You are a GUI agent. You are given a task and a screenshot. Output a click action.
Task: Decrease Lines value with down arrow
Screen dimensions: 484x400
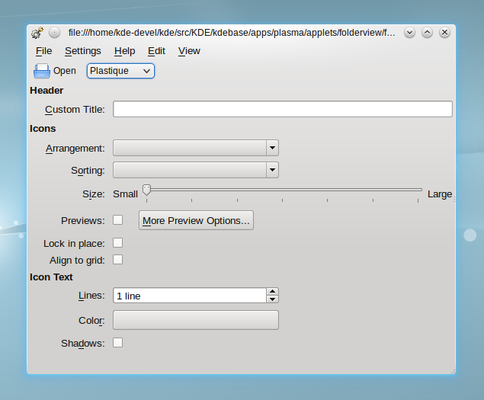272,299
